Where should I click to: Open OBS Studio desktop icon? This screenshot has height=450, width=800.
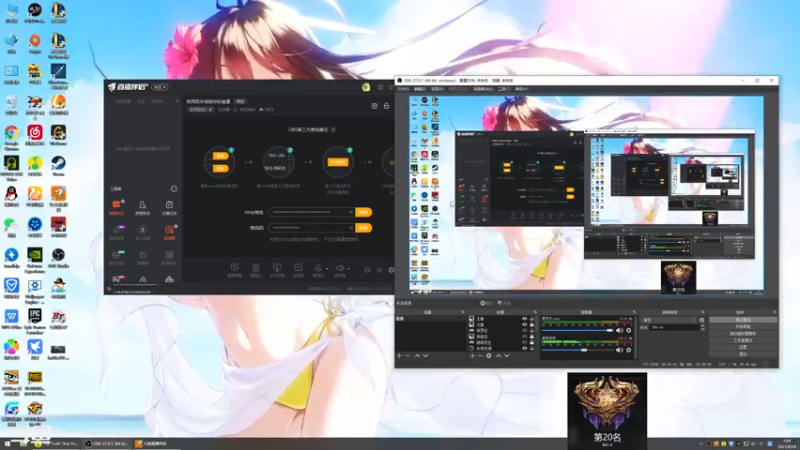(x=58, y=255)
